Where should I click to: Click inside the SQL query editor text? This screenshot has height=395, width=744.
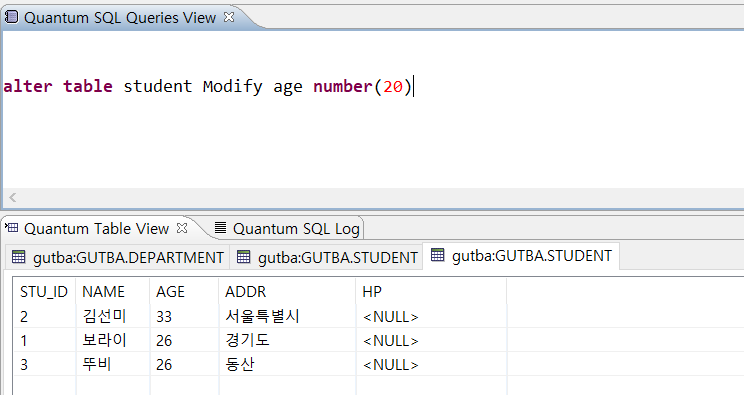coord(209,86)
